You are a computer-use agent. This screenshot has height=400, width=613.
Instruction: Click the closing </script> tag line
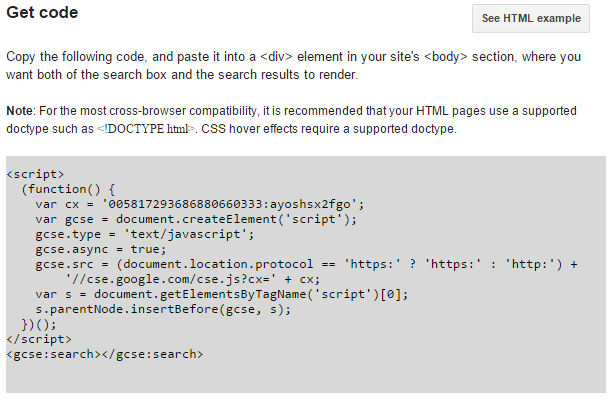(x=39, y=339)
